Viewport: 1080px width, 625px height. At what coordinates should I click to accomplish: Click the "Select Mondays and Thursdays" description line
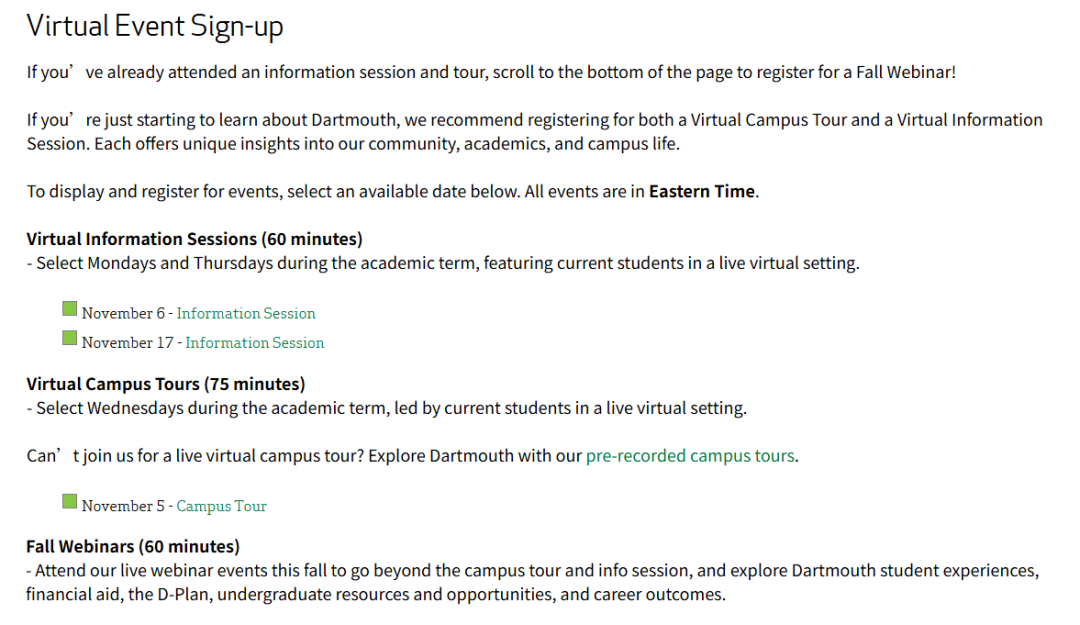(x=443, y=264)
